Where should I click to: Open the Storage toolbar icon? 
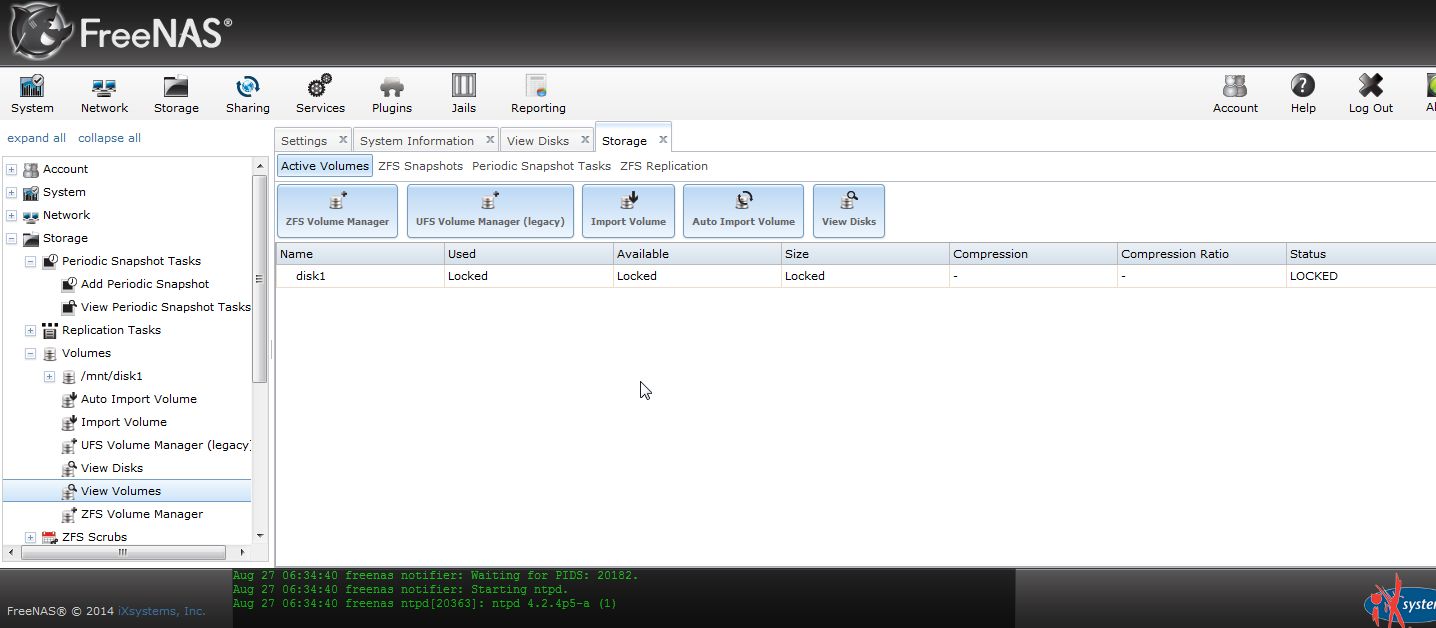tap(176, 94)
